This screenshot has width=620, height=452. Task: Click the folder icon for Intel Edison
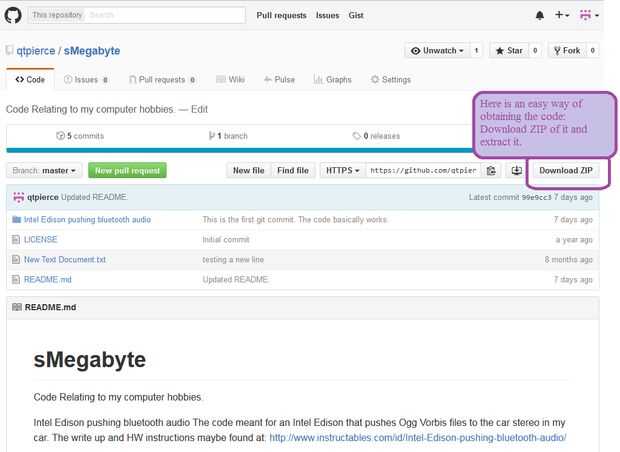click(16, 219)
